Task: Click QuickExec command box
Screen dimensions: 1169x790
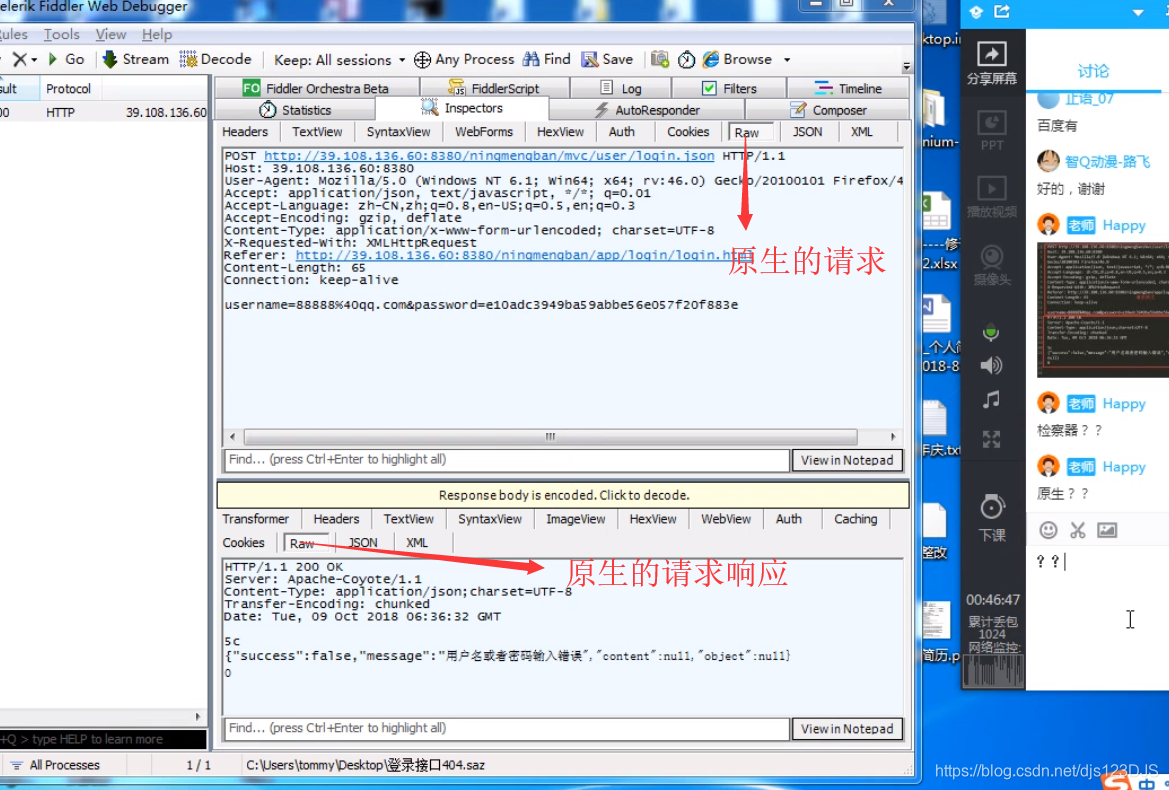Action: (103, 739)
